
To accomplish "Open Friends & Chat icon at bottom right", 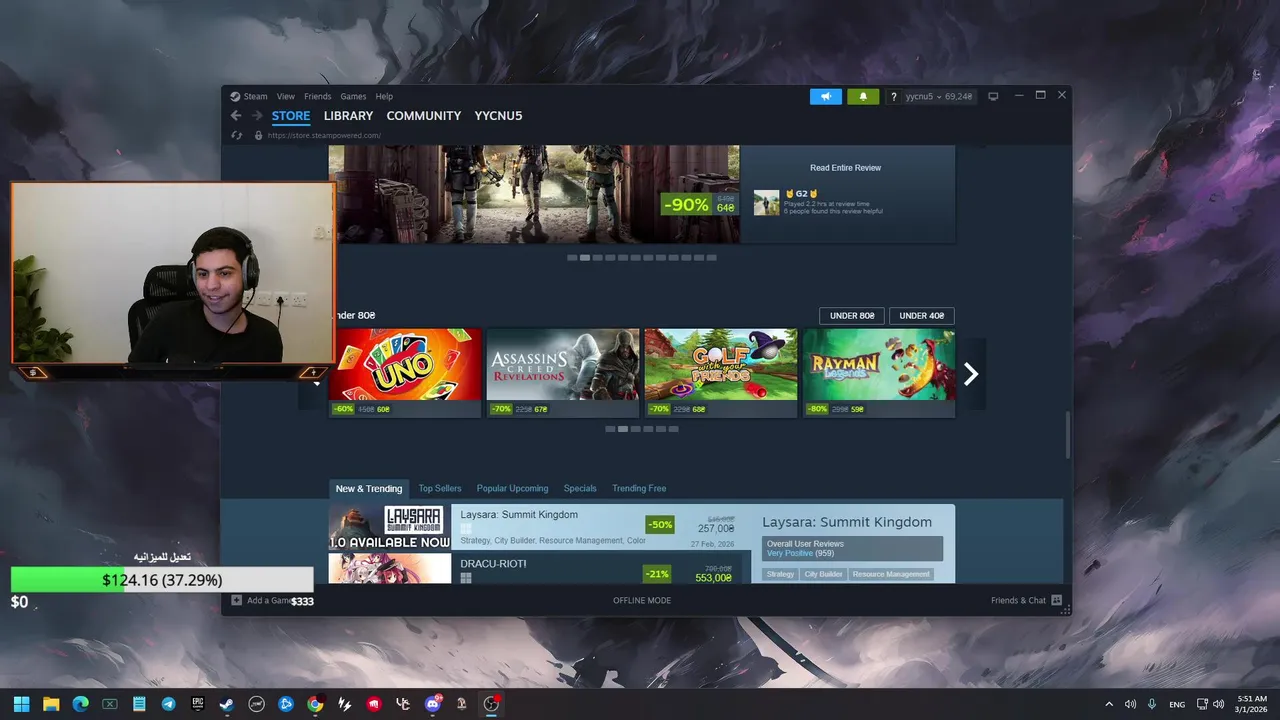I will (x=1056, y=600).
